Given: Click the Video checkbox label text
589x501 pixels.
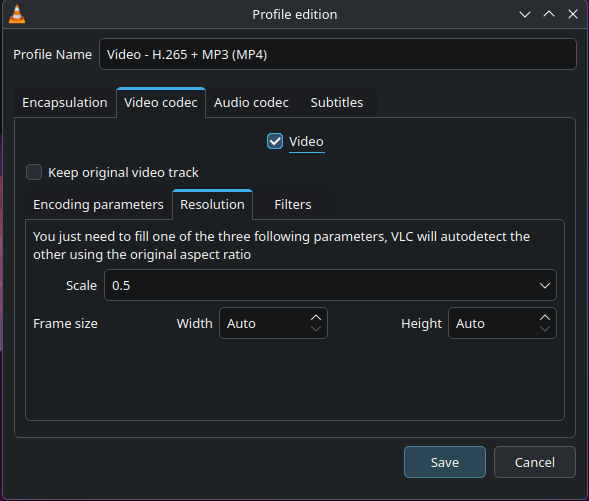Looking at the screenshot, I should (306, 142).
